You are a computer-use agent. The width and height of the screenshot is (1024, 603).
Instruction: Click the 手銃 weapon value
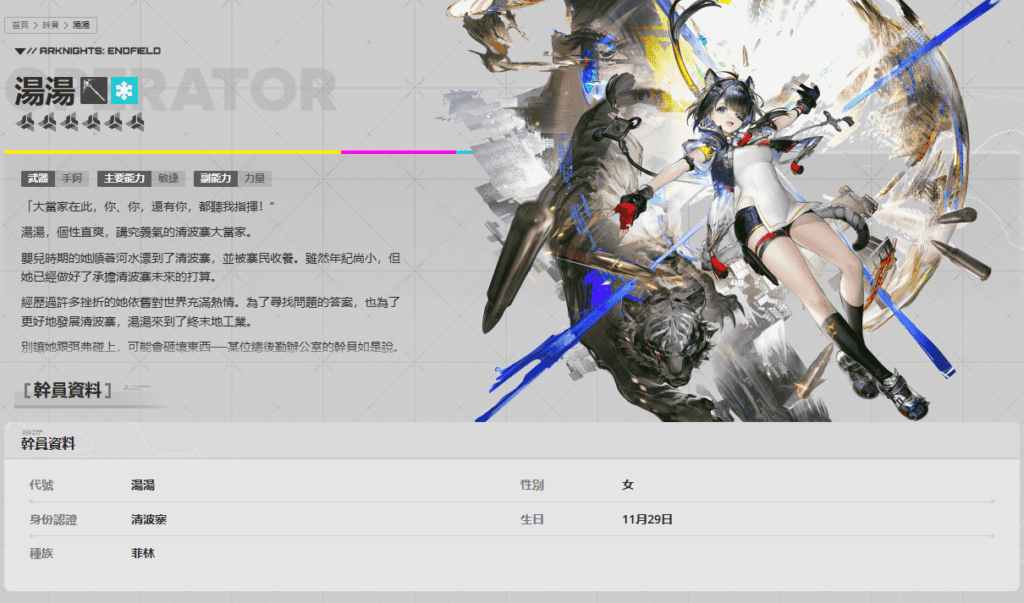pos(72,178)
